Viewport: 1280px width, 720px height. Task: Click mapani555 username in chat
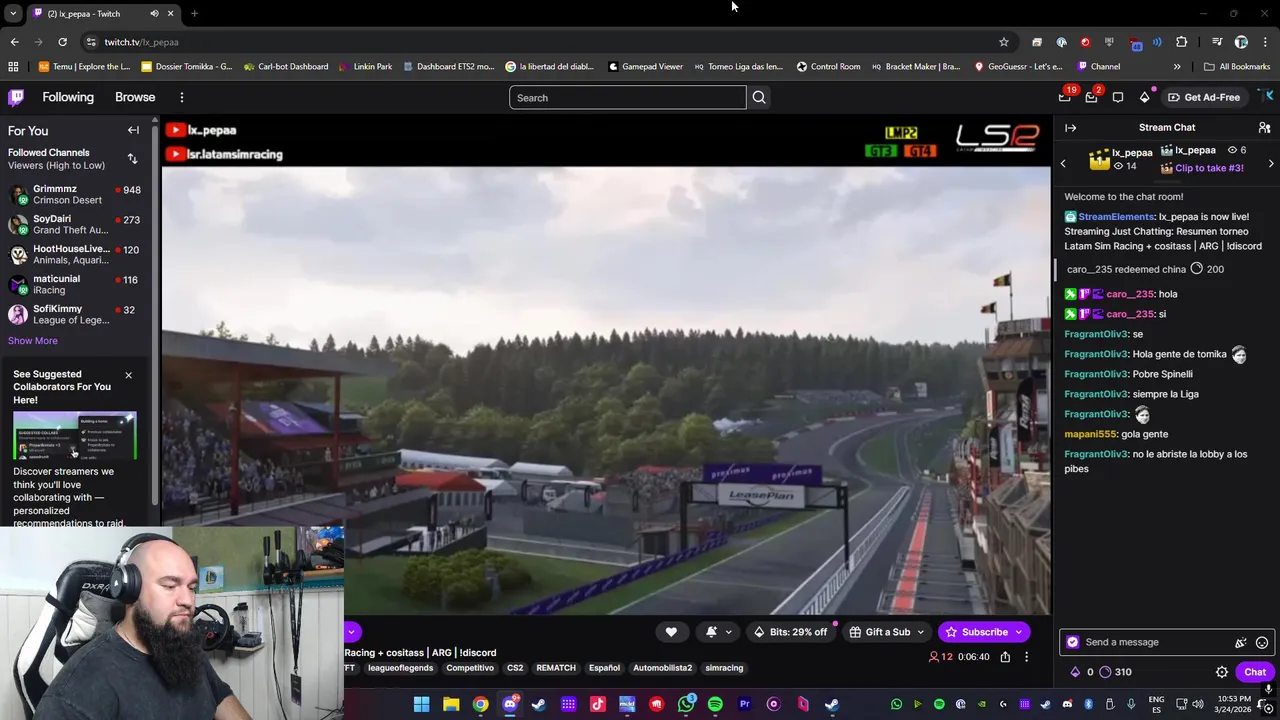coord(1090,434)
